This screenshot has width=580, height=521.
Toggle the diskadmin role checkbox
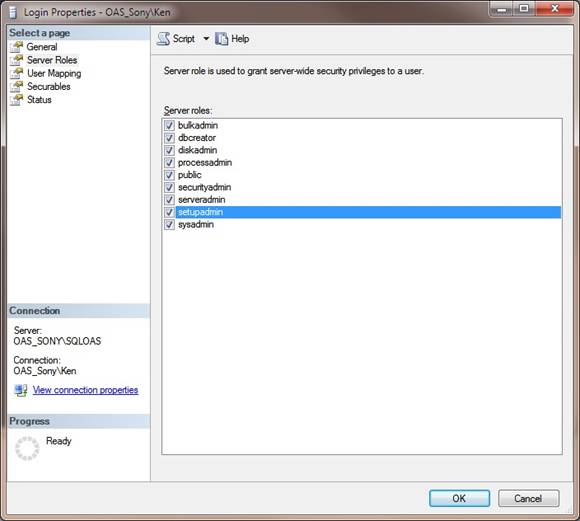point(169,150)
